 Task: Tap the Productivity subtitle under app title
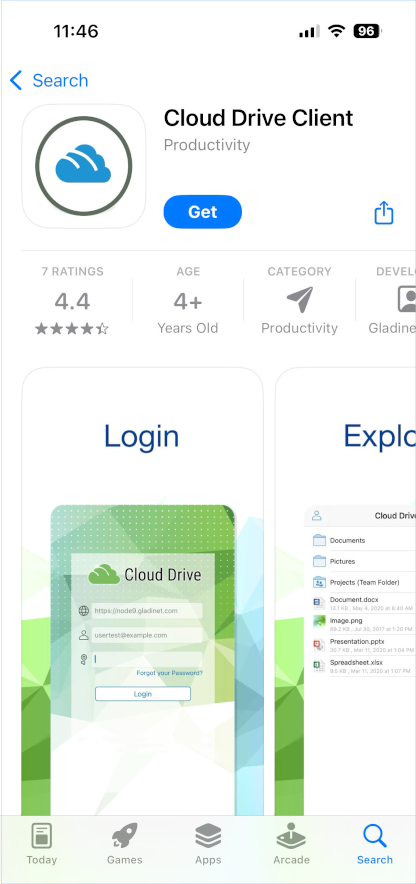pos(207,145)
